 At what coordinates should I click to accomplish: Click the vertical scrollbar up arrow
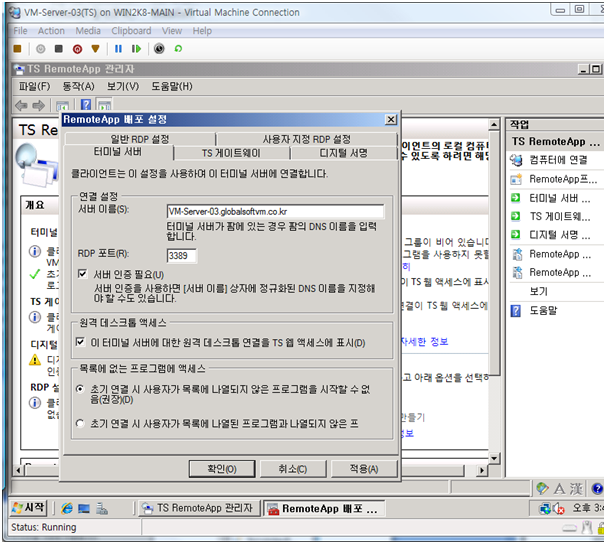pyautogui.click(x=494, y=125)
